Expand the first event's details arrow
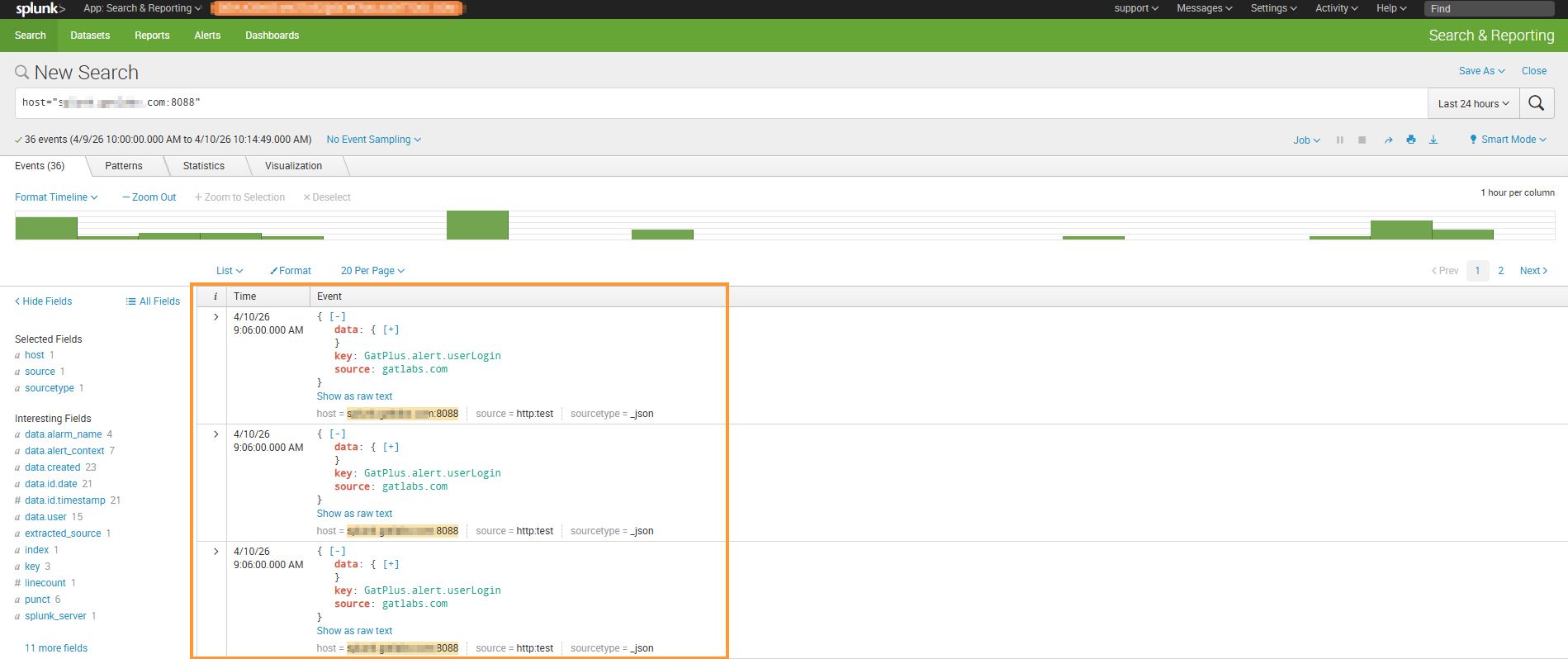 point(216,317)
